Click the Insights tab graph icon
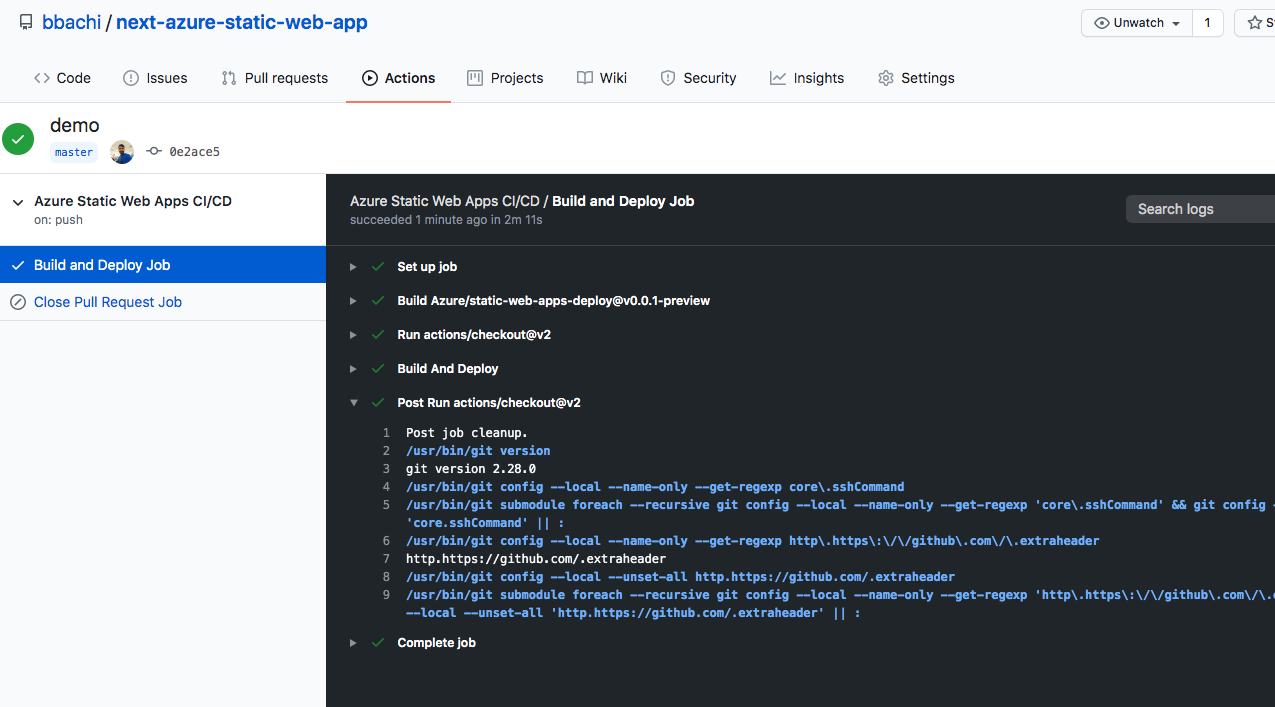 point(778,78)
